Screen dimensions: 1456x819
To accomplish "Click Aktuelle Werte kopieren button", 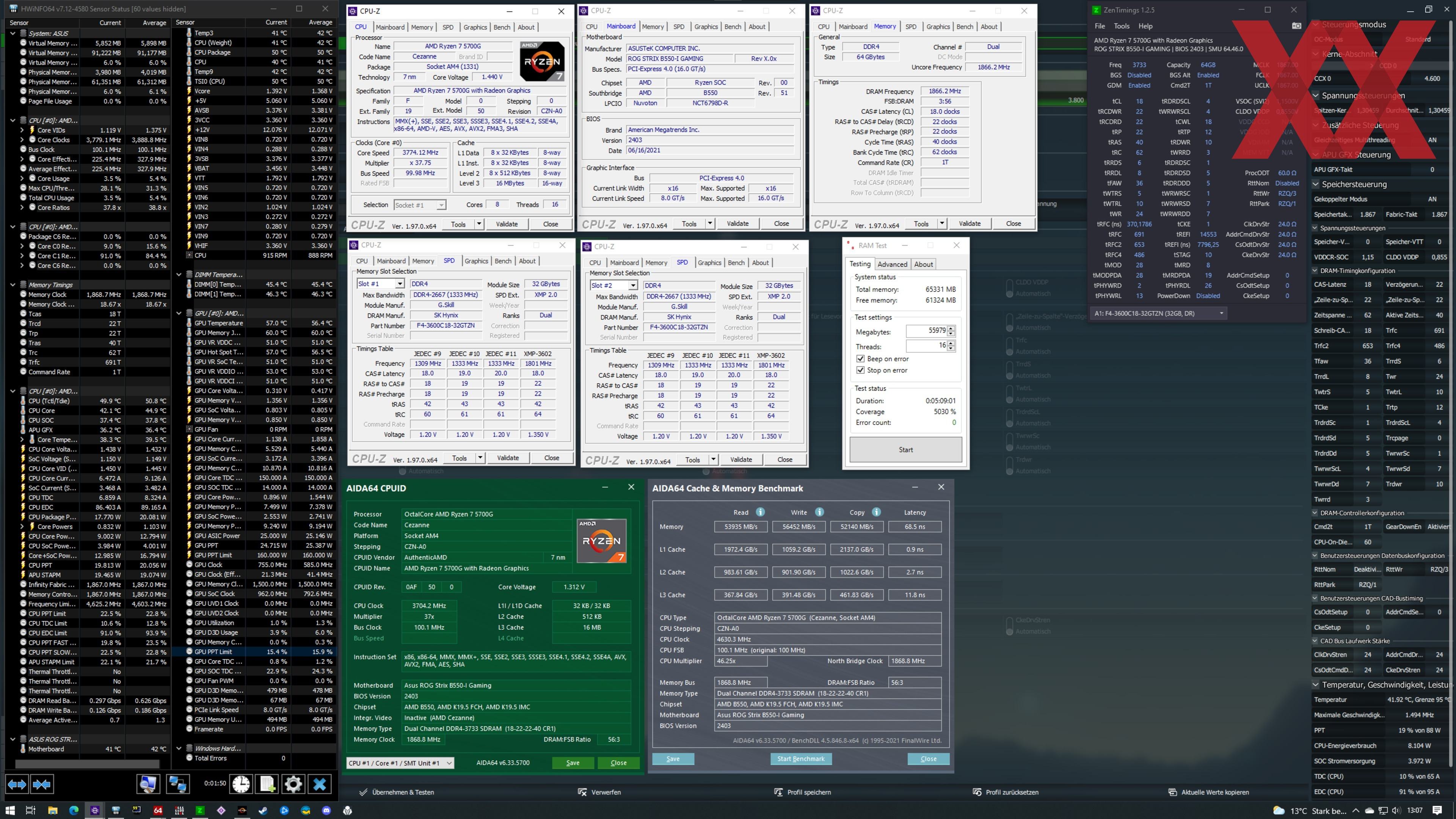I will pyautogui.click(x=1208, y=792).
